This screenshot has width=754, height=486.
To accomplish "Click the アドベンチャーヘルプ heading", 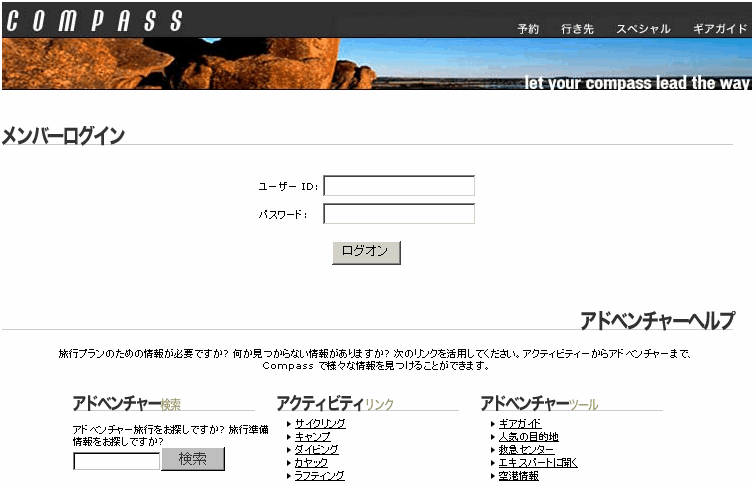I will pos(657,320).
